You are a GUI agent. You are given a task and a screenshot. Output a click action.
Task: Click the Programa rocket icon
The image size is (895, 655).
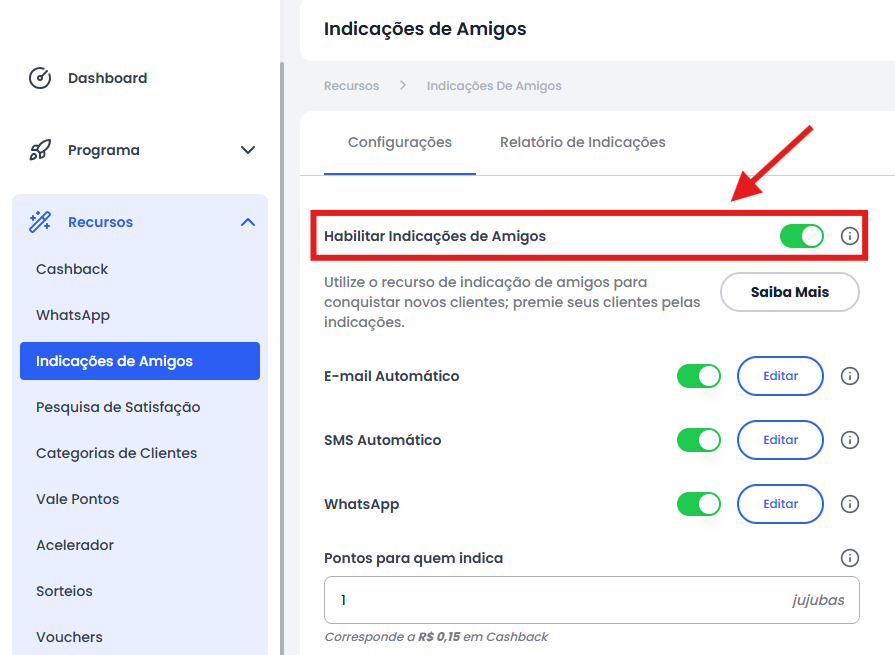coord(40,150)
